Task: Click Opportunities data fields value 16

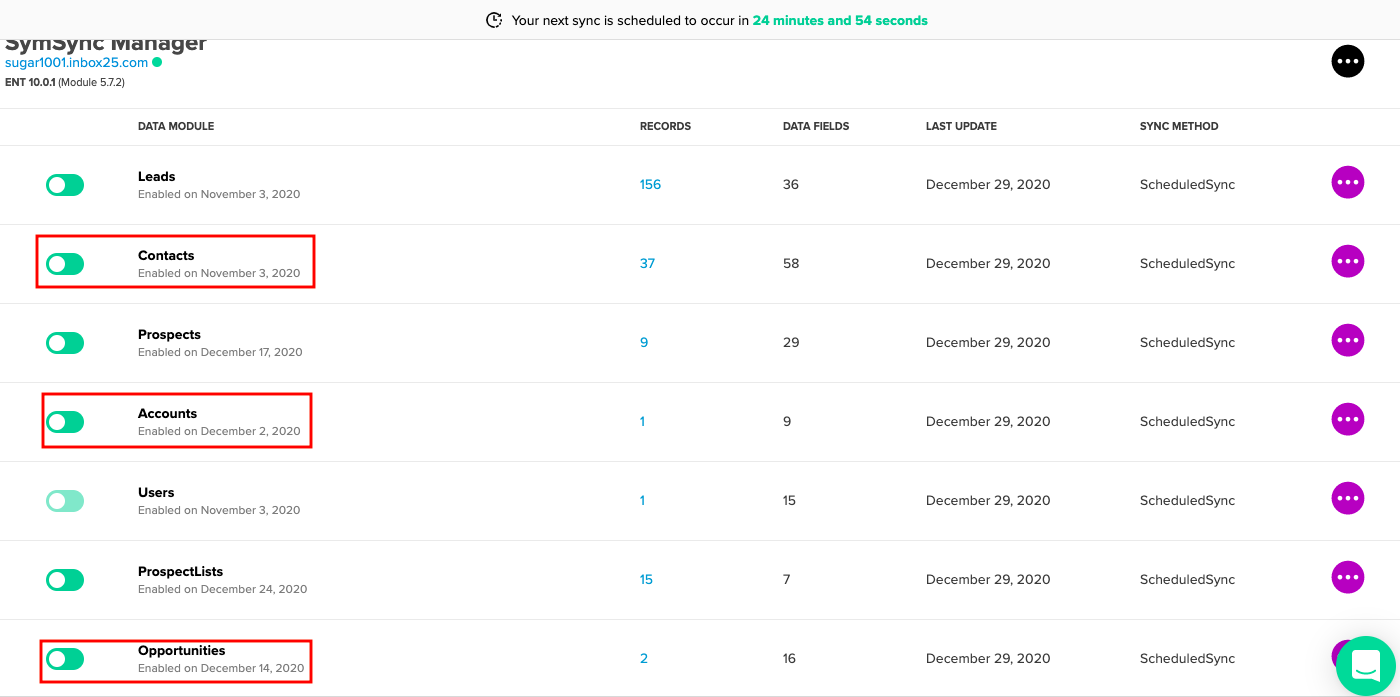Action: tap(789, 659)
